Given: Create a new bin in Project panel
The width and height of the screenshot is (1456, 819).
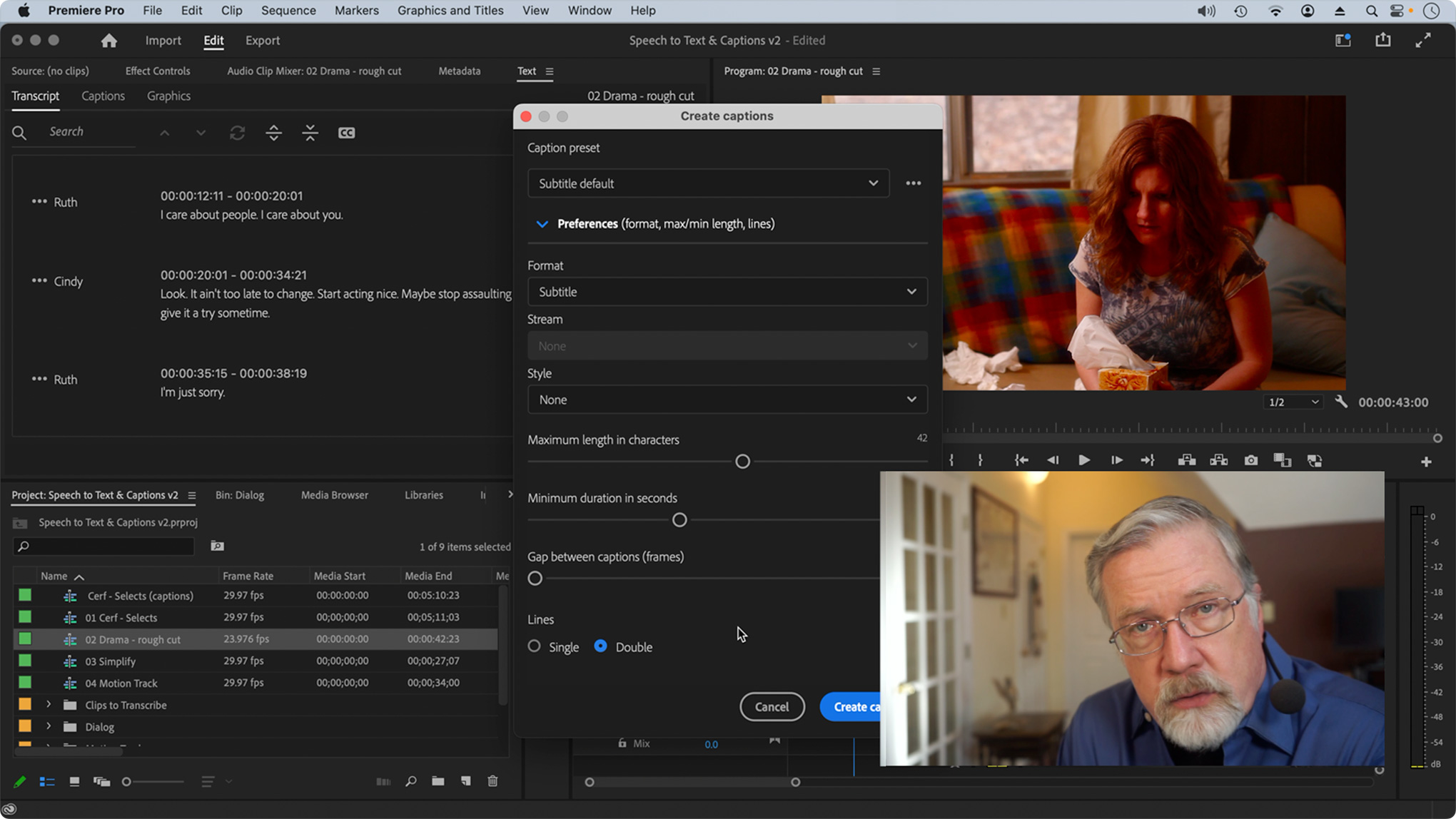Looking at the screenshot, I should tap(438, 782).
